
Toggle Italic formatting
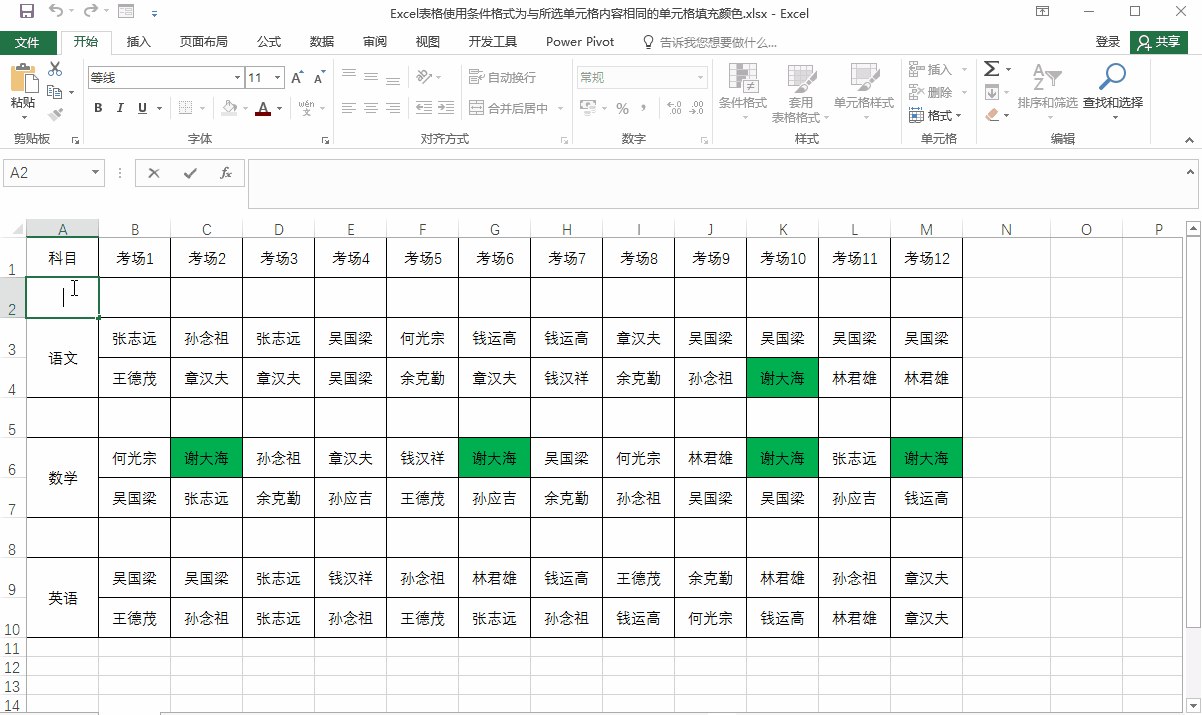pyautogui.click(x=120, y=108)
